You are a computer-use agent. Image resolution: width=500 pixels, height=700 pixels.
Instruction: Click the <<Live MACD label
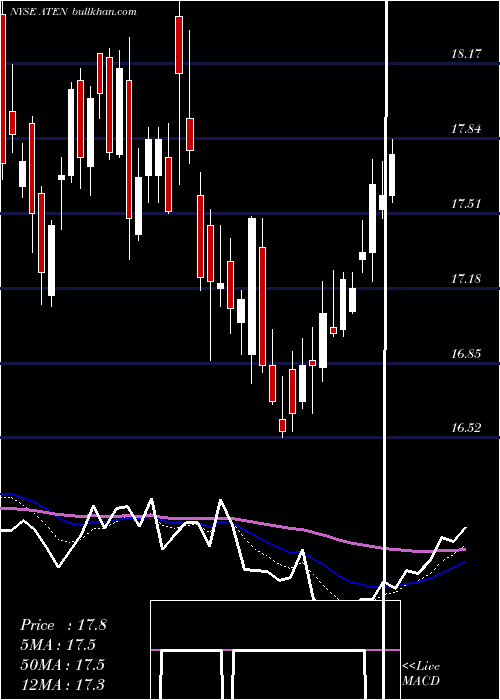pyautogui.click(x=421, y=674)
